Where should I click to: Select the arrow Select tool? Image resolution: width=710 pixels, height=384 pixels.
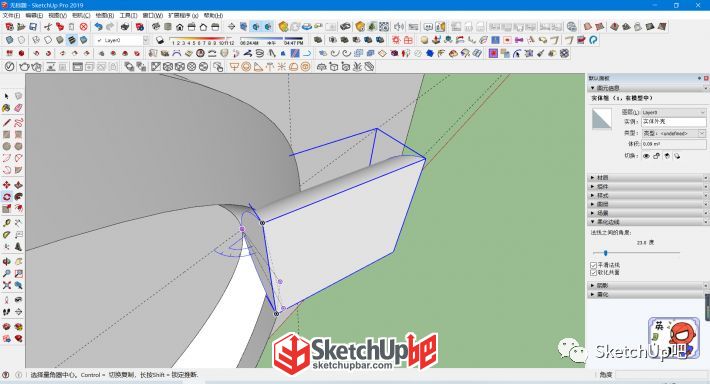click(6, 96)
